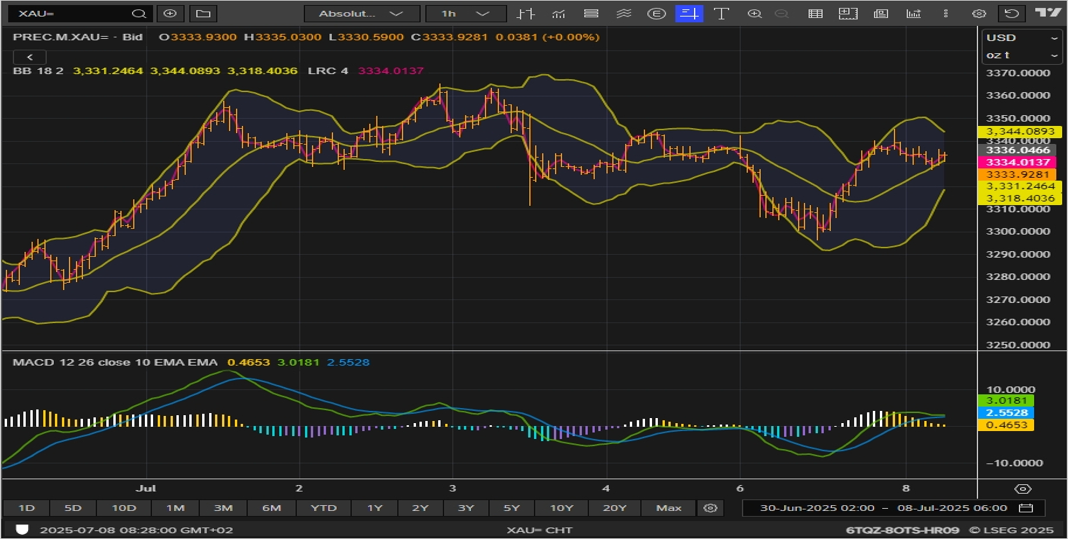Open the data table icon
This screenshot has width=1068, height=539.
pyautogui.click(x=815, y=14)
